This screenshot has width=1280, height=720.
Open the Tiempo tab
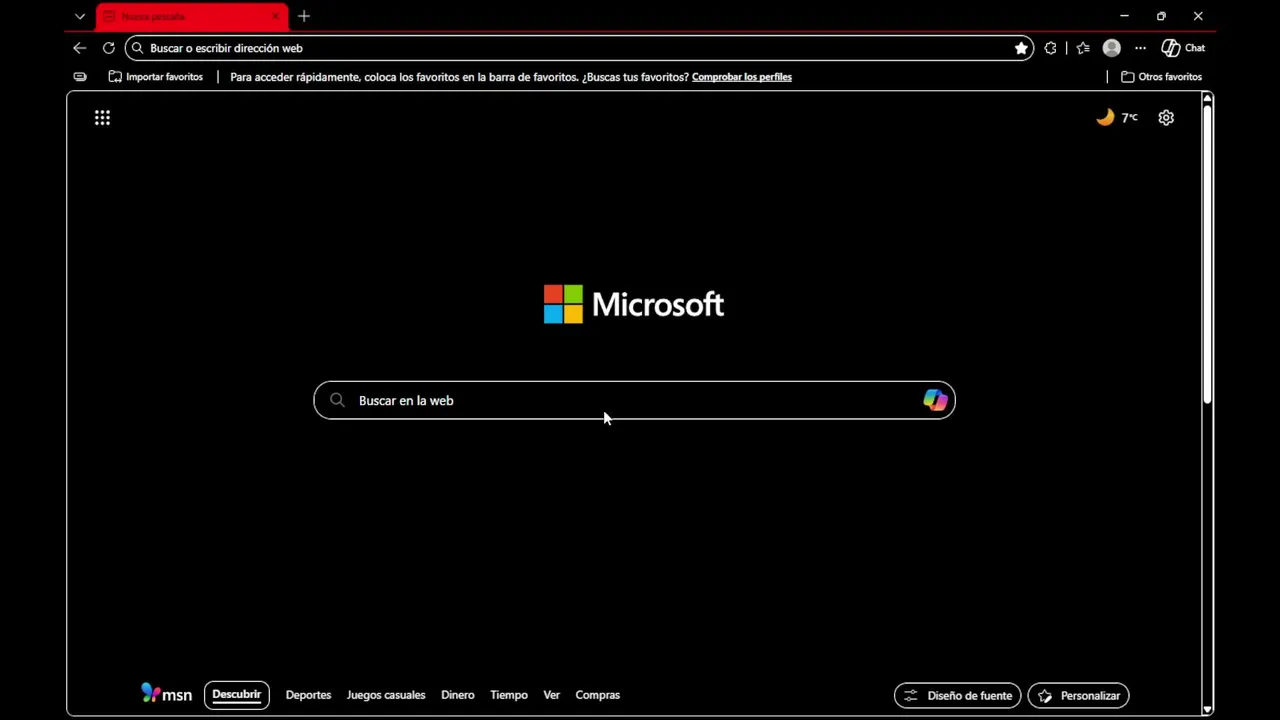pos(509,695)
